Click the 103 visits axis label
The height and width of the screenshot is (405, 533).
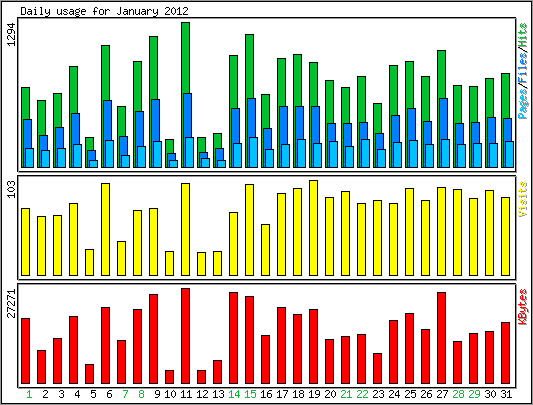(x=12, y=189)
